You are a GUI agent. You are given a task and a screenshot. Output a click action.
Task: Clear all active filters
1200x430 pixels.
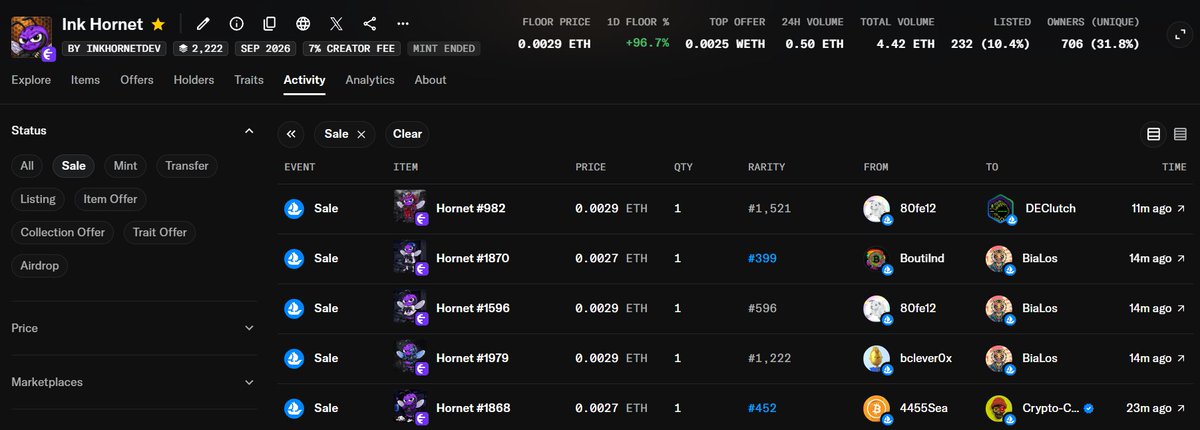[407, 134]
